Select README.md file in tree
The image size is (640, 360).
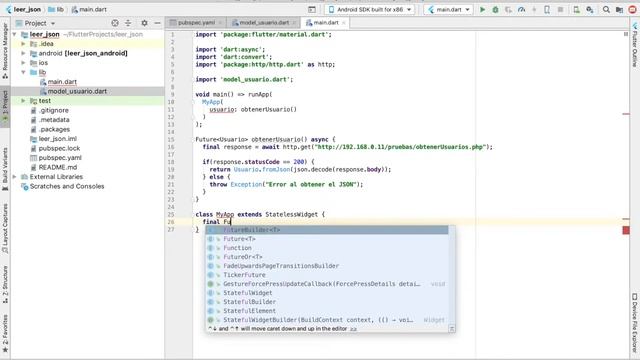pos(58,167)
